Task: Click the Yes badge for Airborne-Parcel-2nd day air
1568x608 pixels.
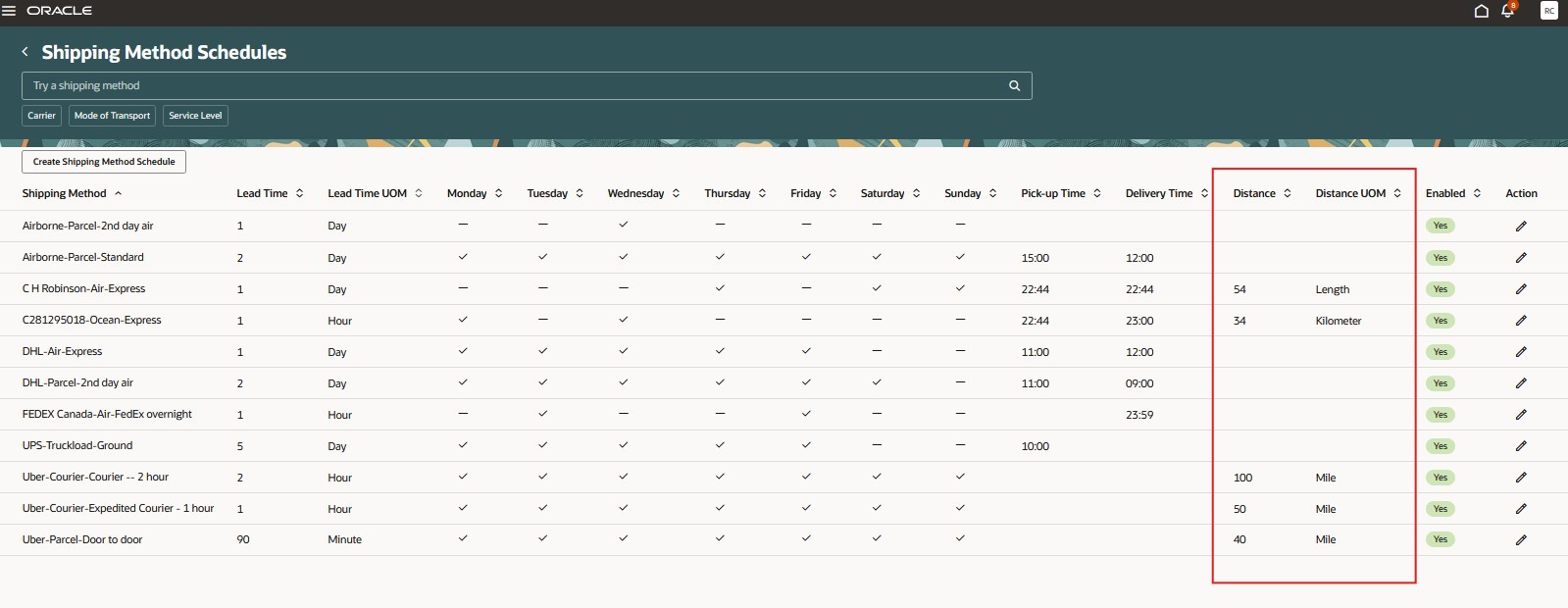Action: coord(1441,226)
